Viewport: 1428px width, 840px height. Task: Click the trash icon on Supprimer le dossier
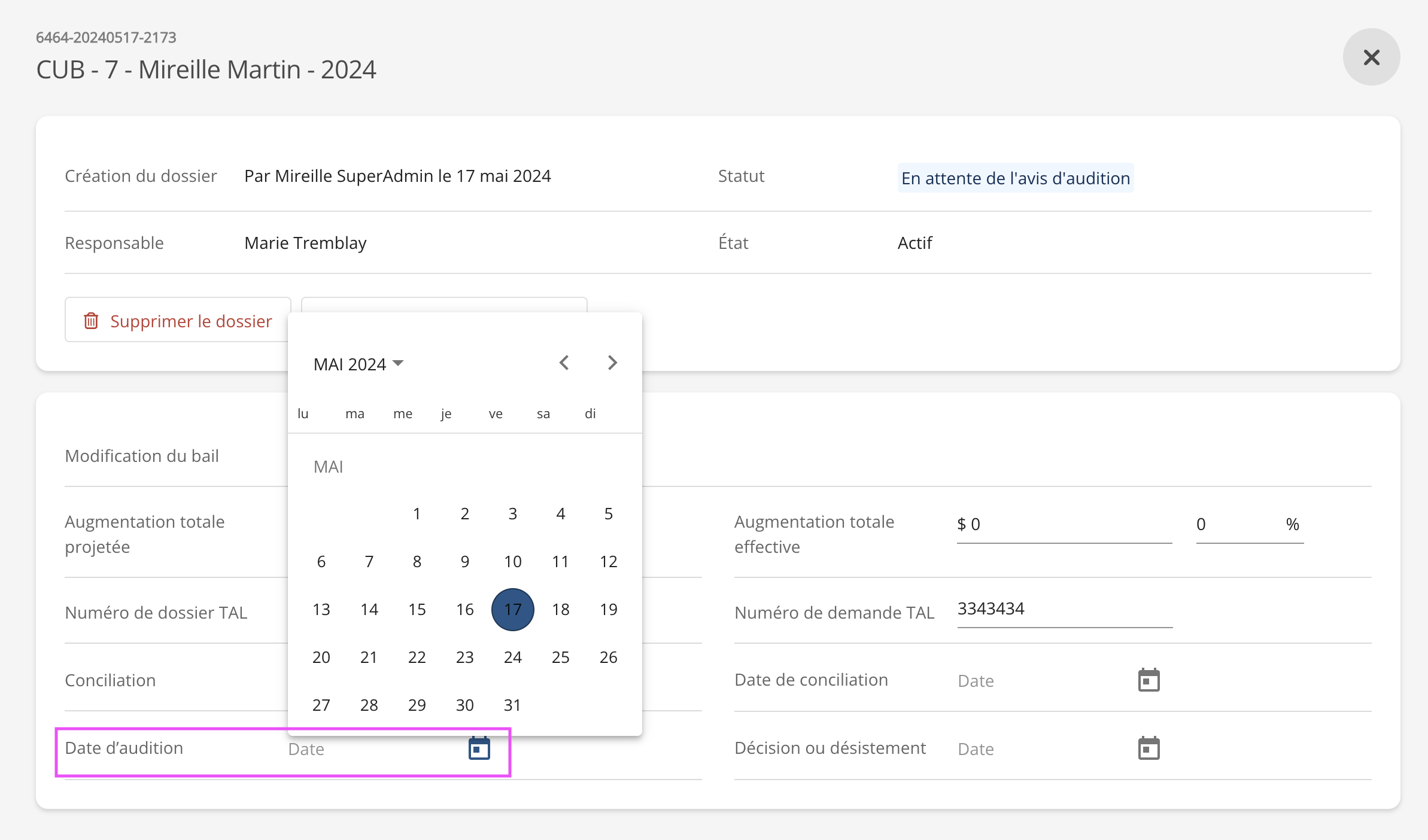91,321
